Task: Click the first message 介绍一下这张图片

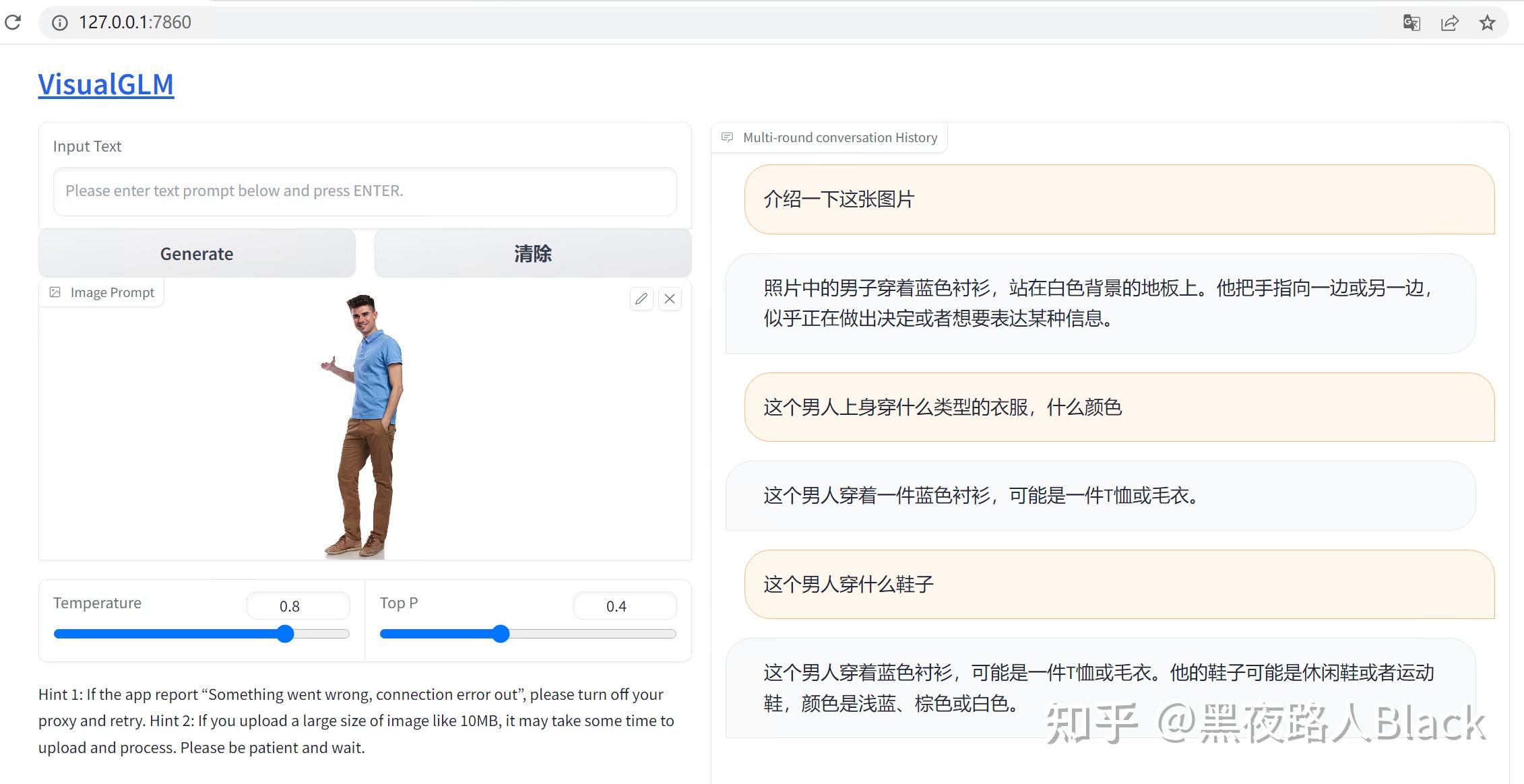Action: [839, 199]
